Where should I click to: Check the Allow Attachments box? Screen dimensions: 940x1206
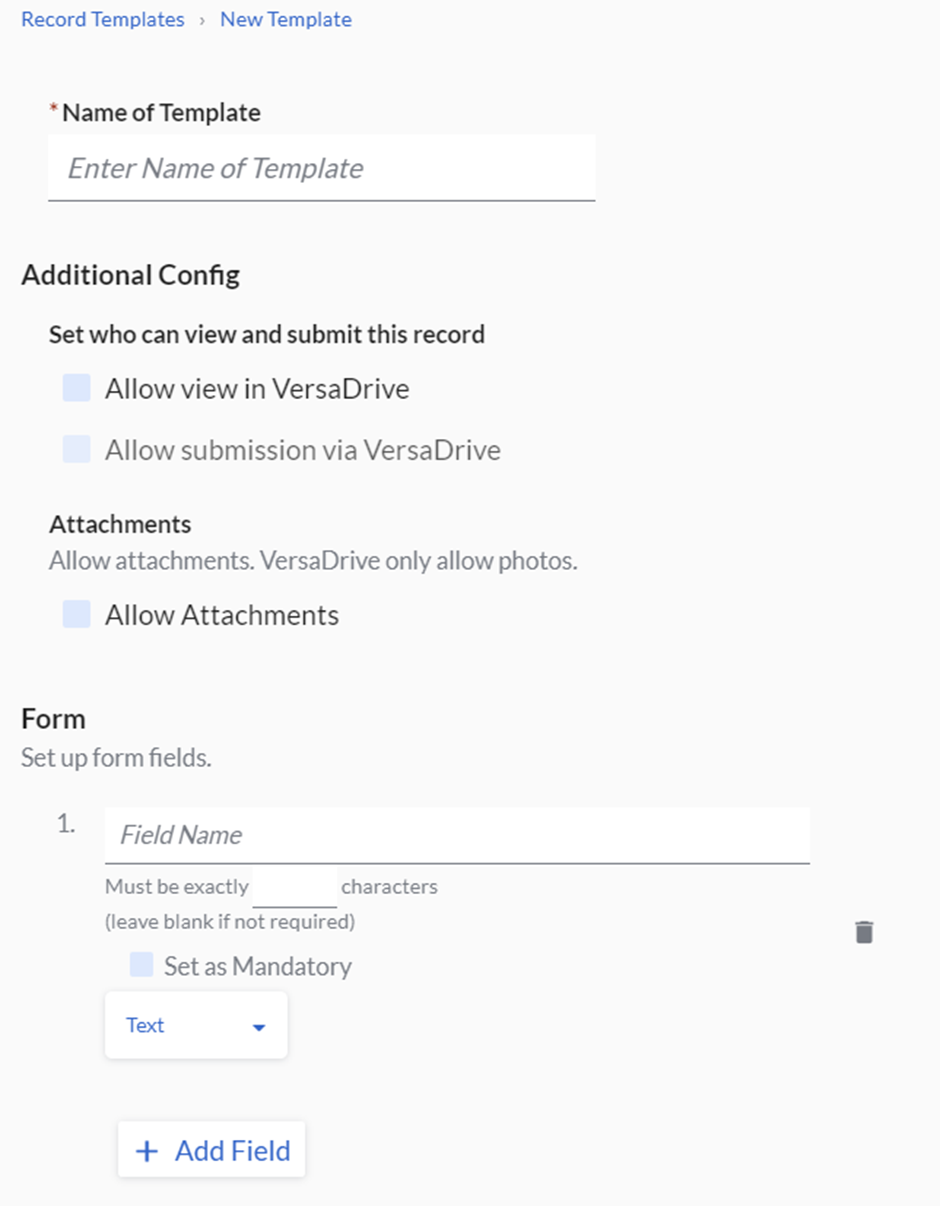77,614
